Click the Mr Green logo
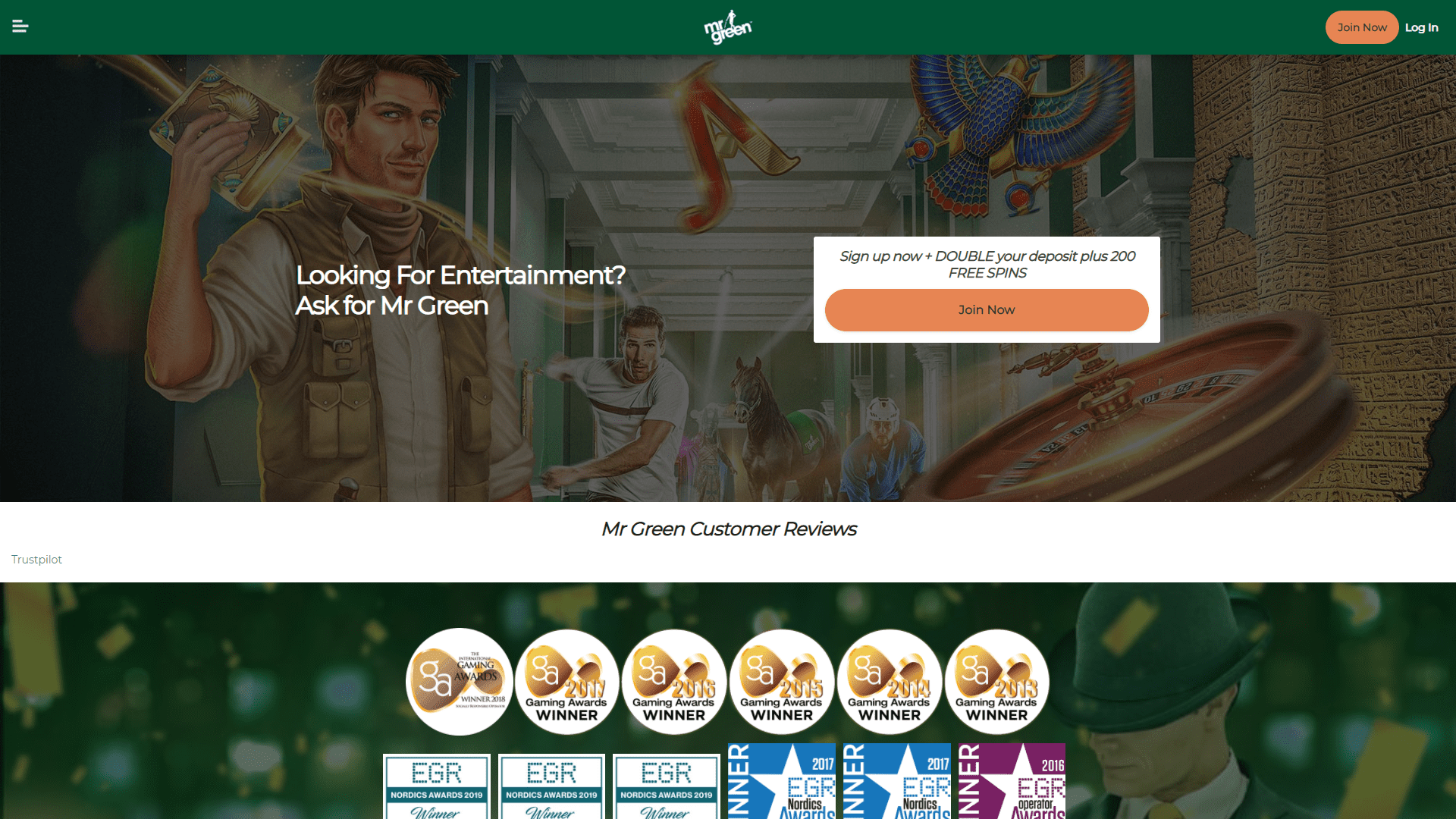The height and width of the screenshot is (819, 1456). point(728,27)
